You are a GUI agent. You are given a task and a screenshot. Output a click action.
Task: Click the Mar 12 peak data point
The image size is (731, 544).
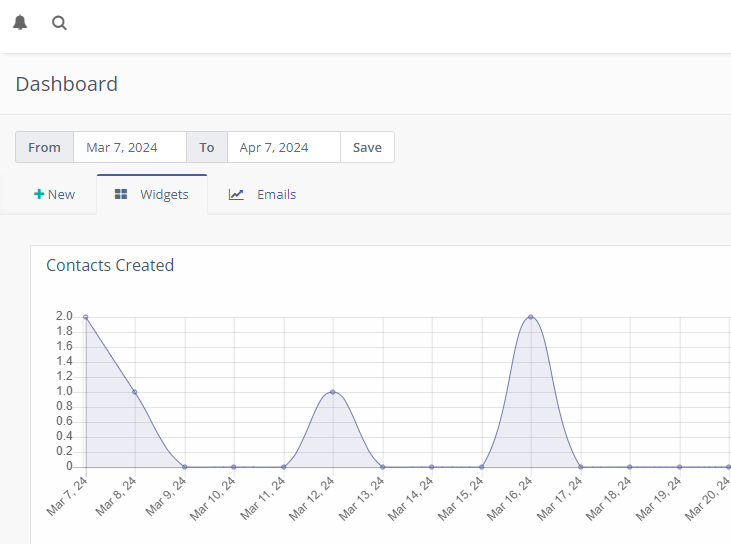coord(332,392)
